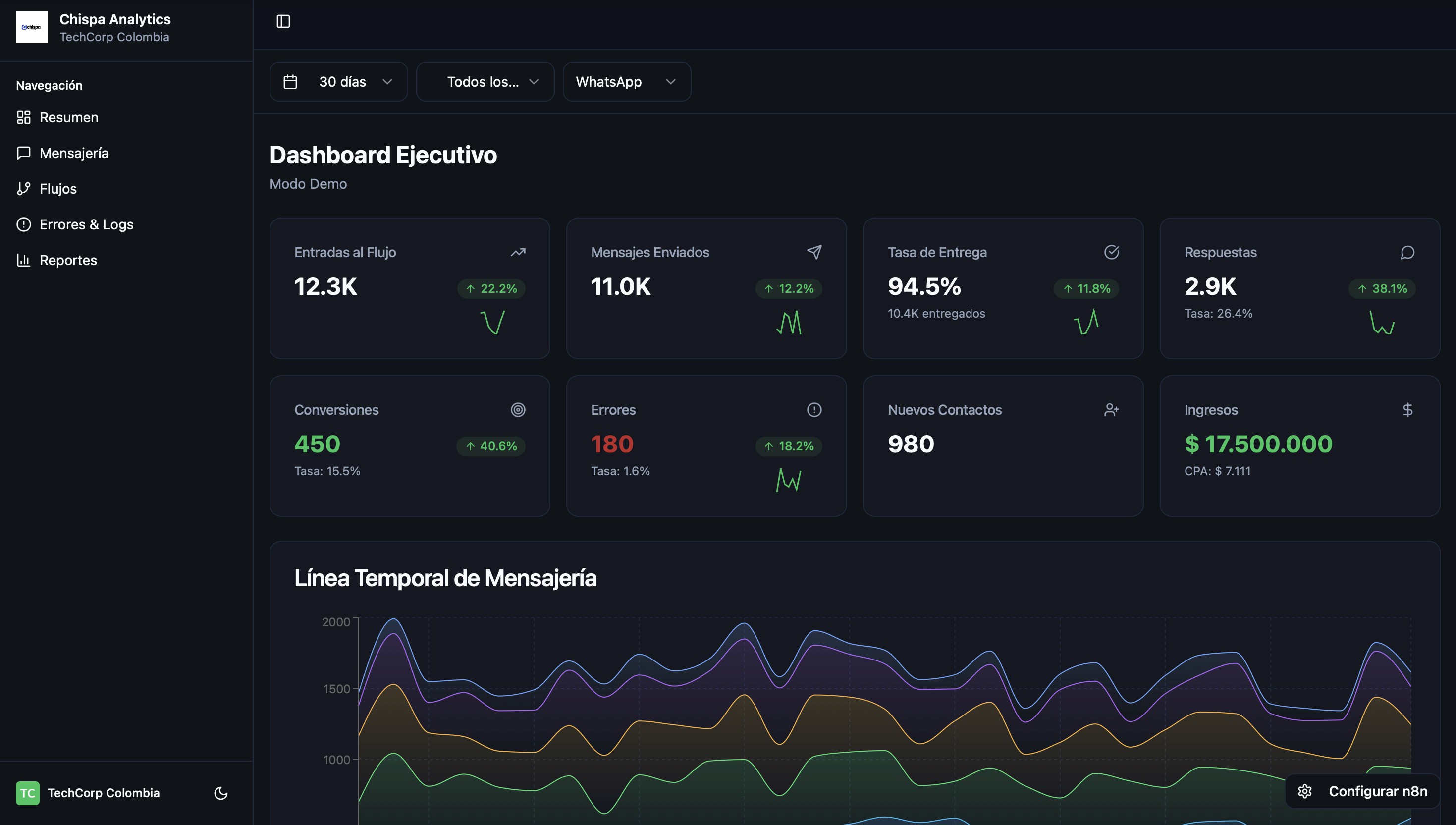Click the Reportes bar chart icon
The width and height of the screenshot is (1456, 825).
coord(23,260)
